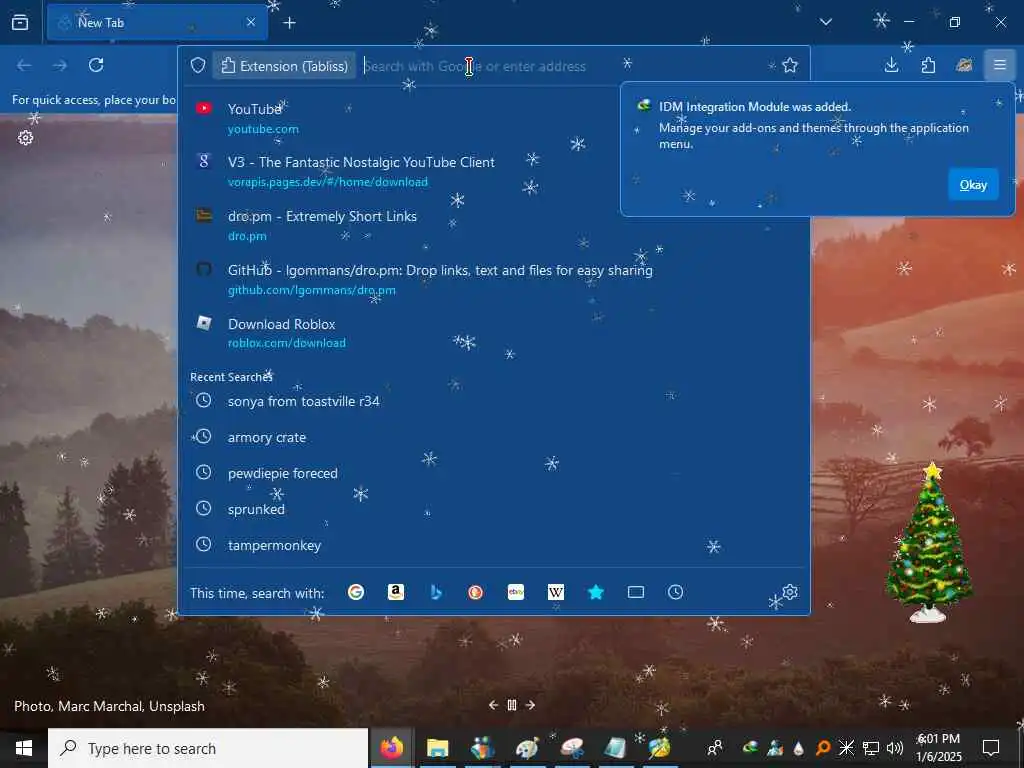This screenshot has width=1024, height=768.
Task: Search bookmarks using the star icon
Action: point(596,592)
